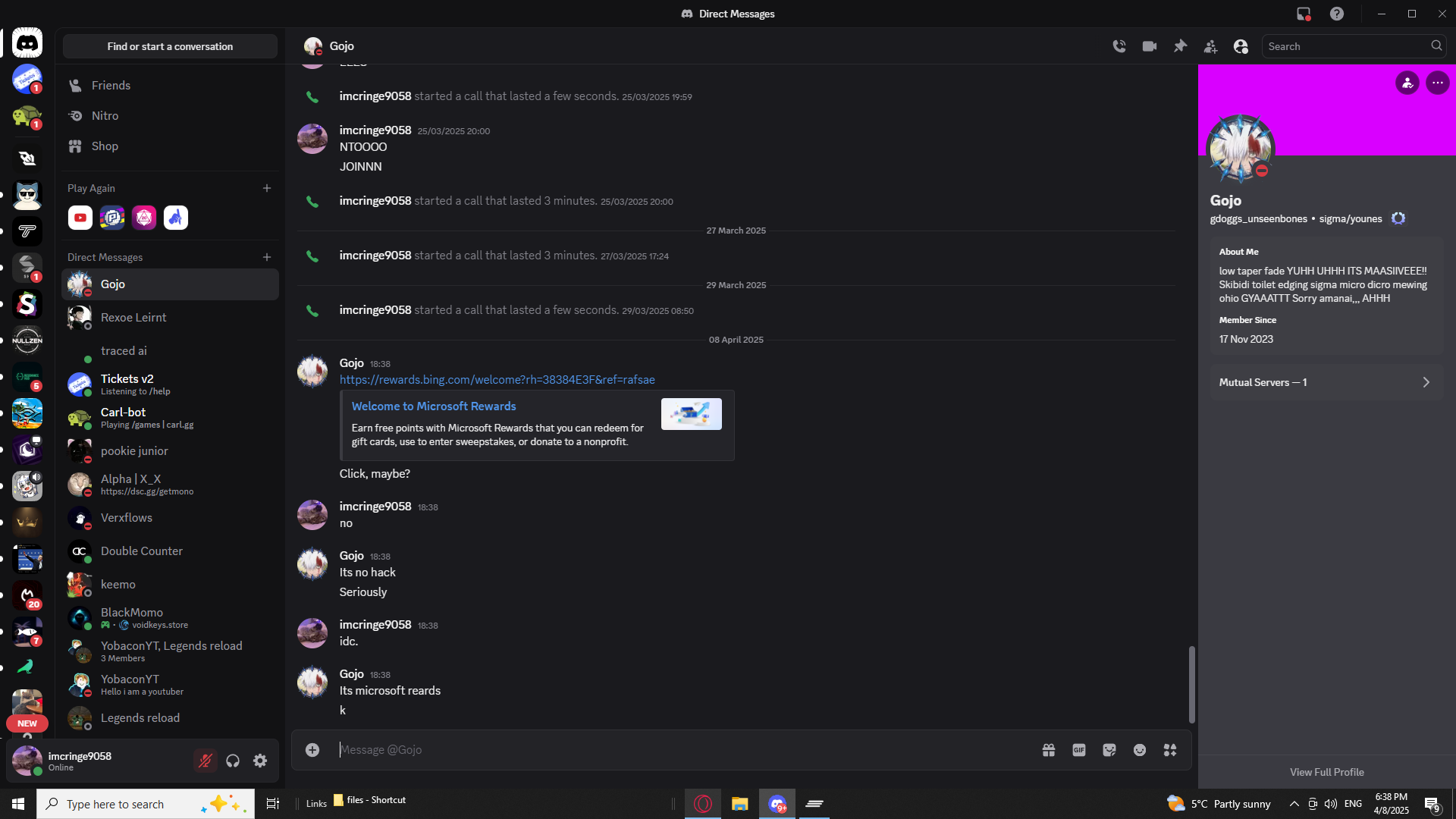Open the Microsoft Rewards bing link
The width and height of the screenshot is (1456, 819).
coord(497,380)
